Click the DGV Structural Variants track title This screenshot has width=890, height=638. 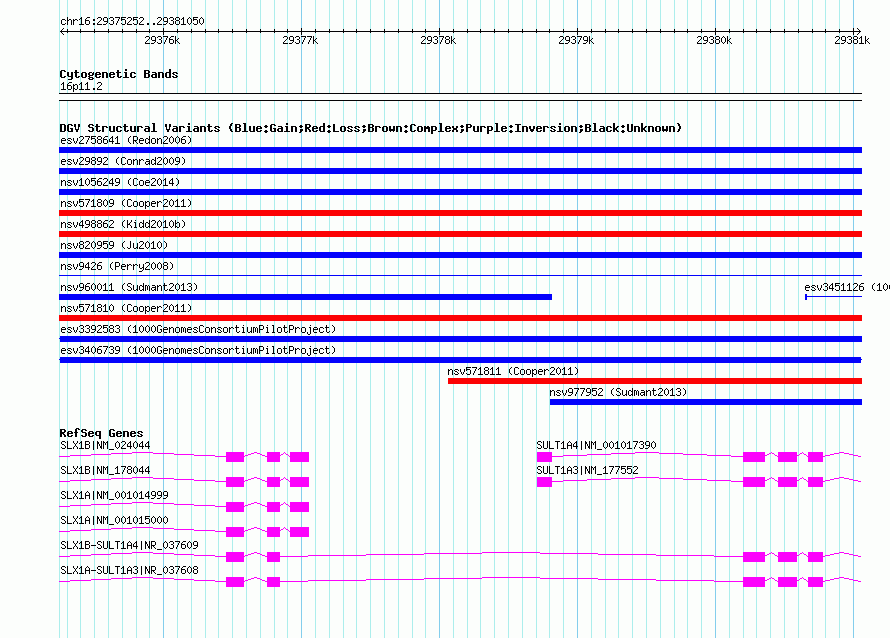371,128
